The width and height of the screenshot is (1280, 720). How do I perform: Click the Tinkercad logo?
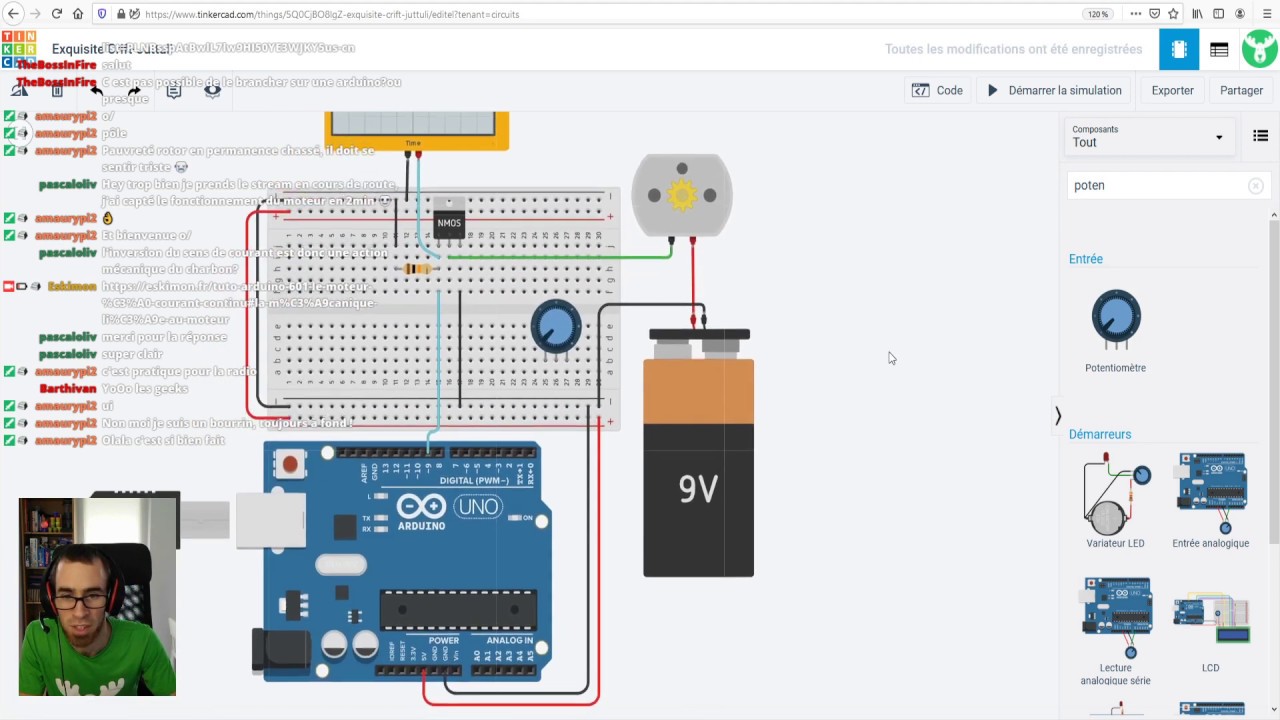(x=19, y=49)
